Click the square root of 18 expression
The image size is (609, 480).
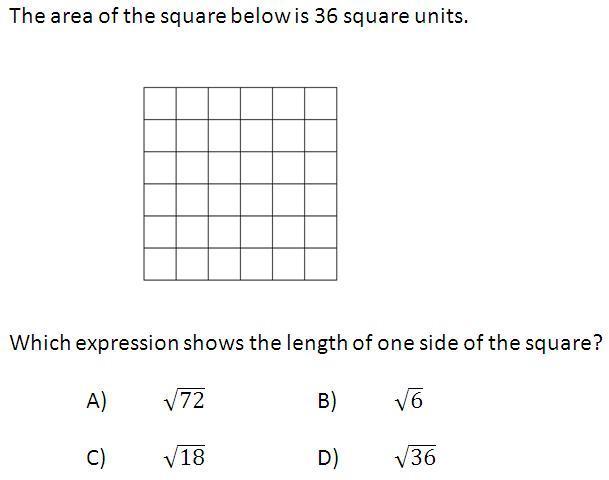184,457
